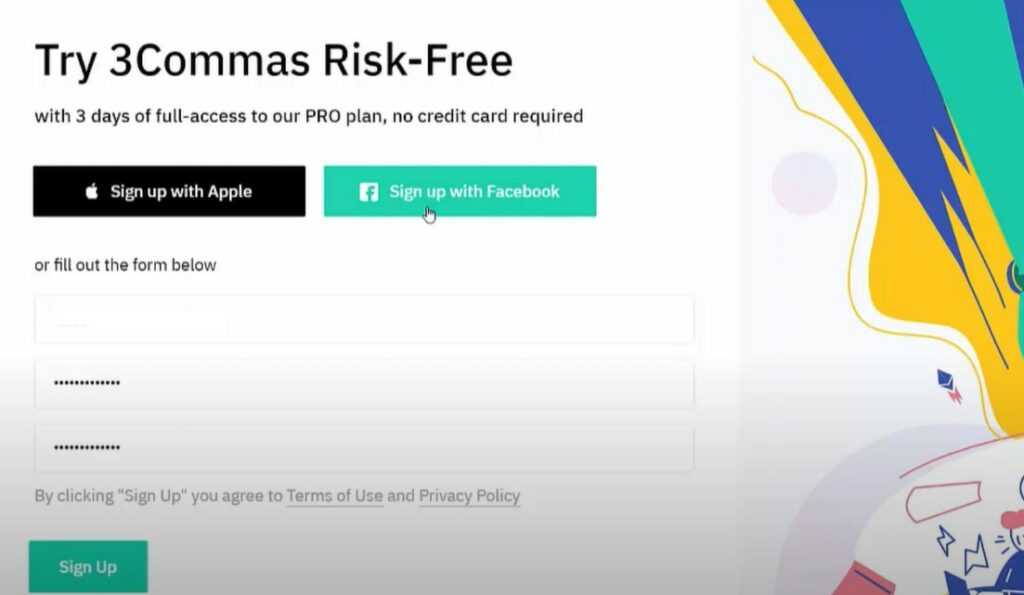The width and height of the screenshot is (1024, 595).
Task: Select the black Apple signup icon area
Action: coord(91,191)
